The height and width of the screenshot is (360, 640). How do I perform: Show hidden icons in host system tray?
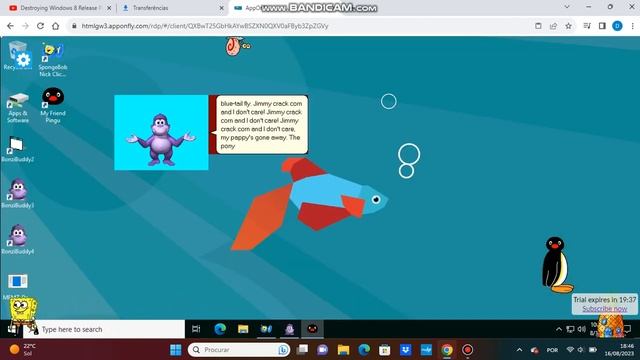tap(519, 350)
